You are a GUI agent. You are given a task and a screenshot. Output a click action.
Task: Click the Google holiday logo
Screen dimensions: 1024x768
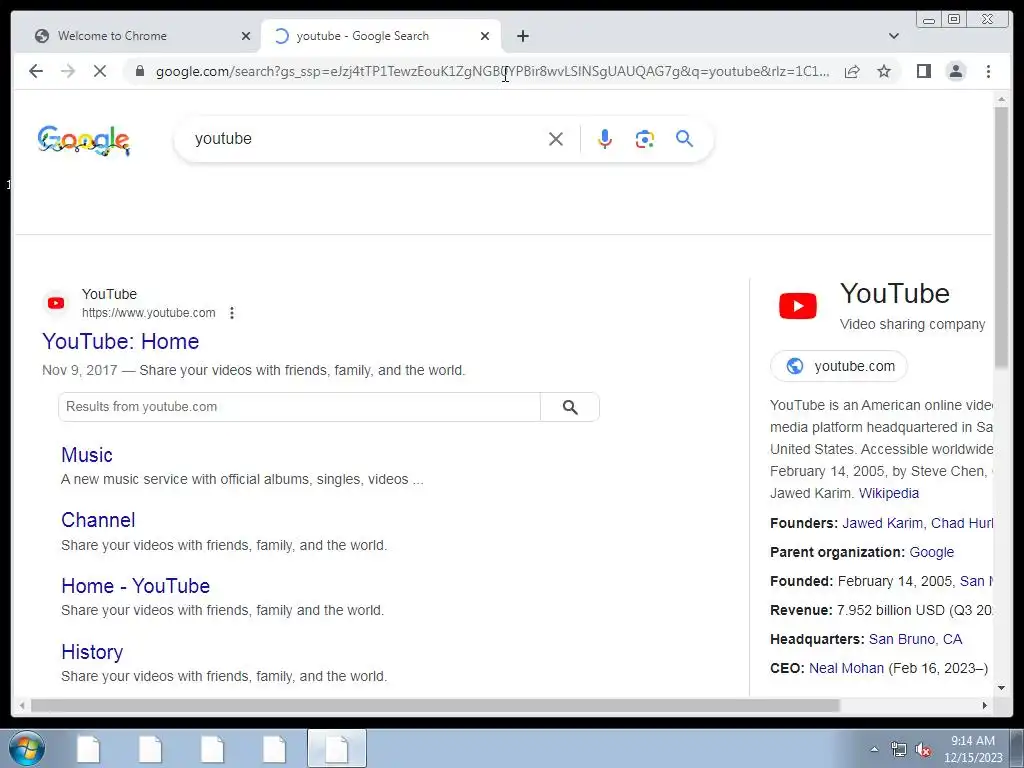[84, 140]
